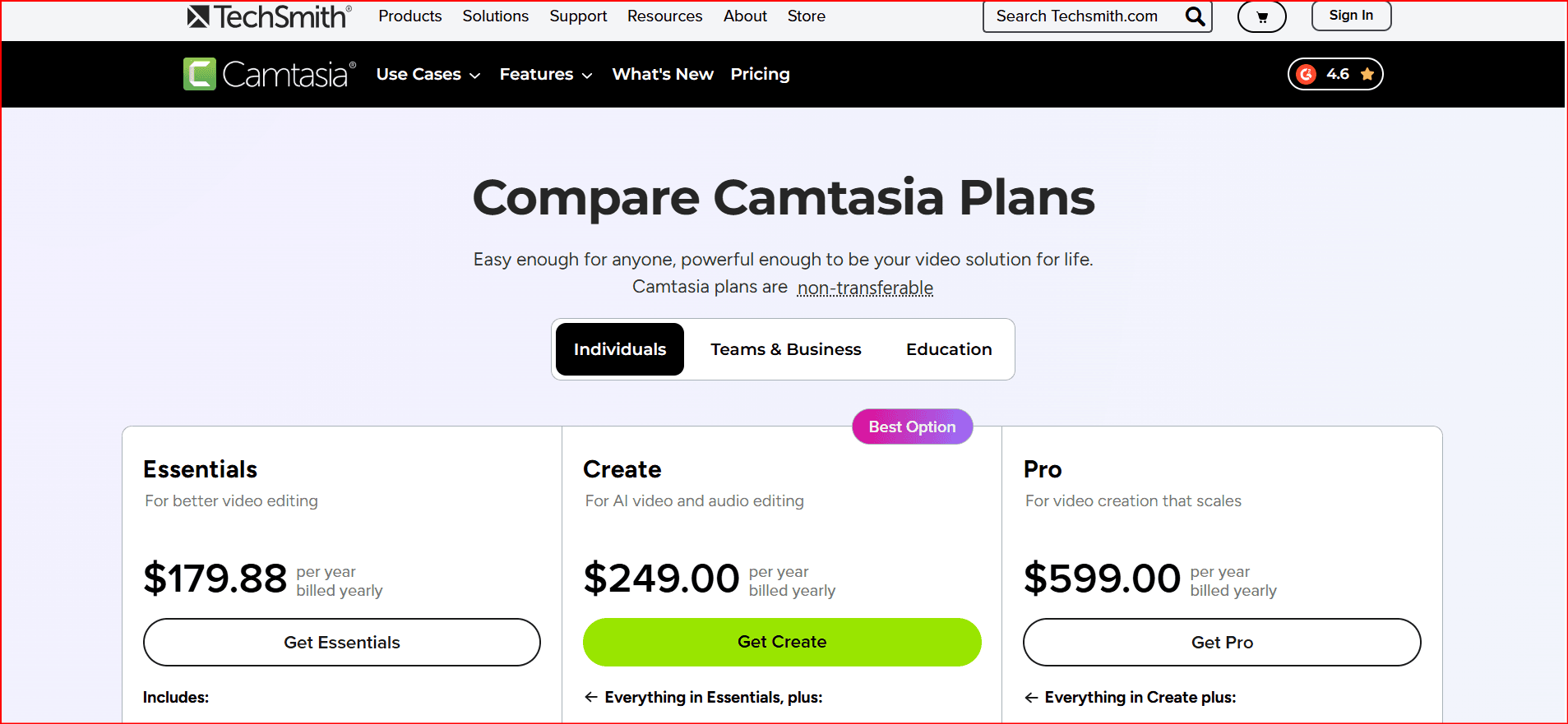Click the TechSmith logo

[269, 16]
